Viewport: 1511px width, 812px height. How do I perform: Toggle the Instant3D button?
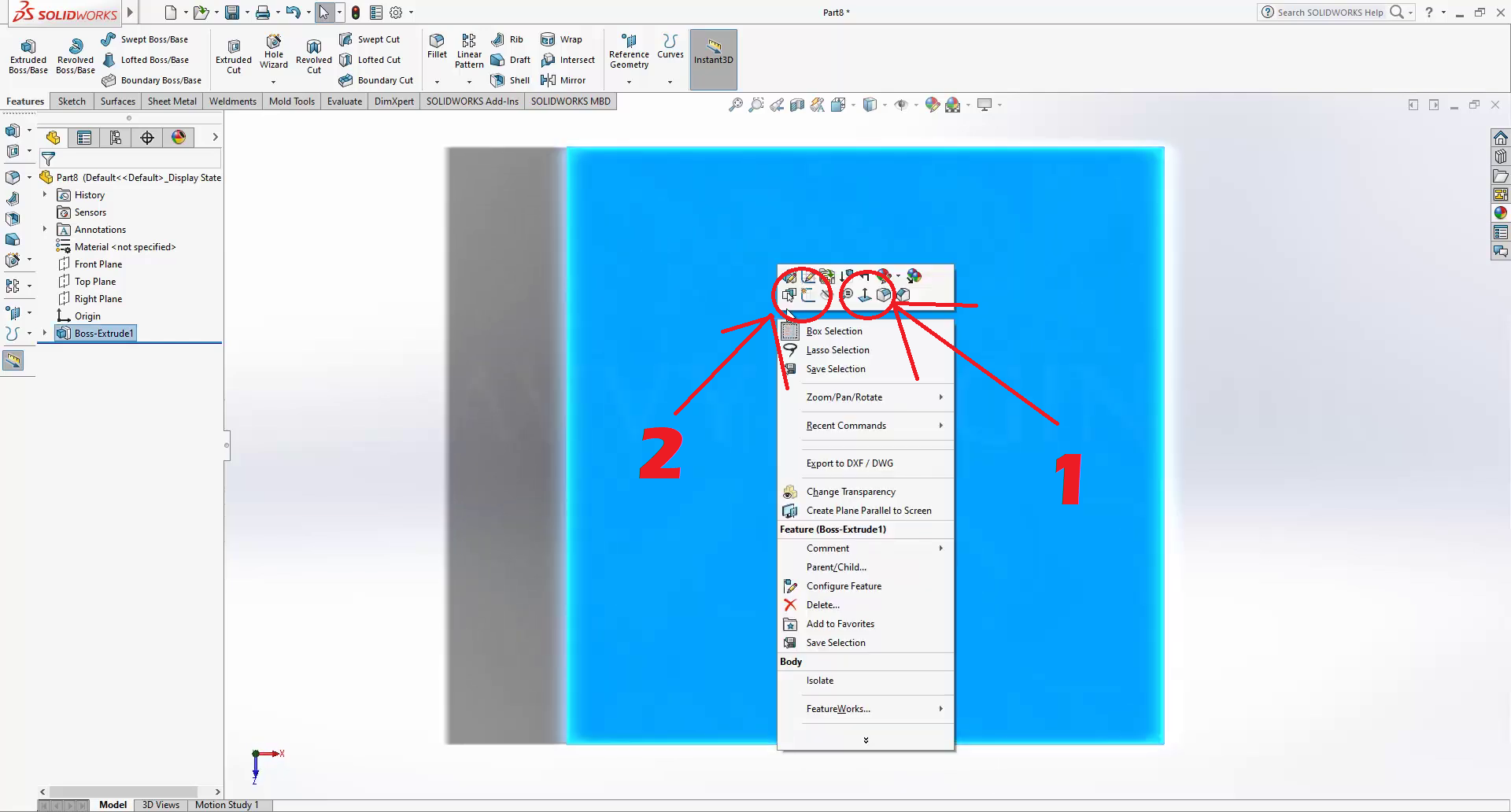point(713,51)
